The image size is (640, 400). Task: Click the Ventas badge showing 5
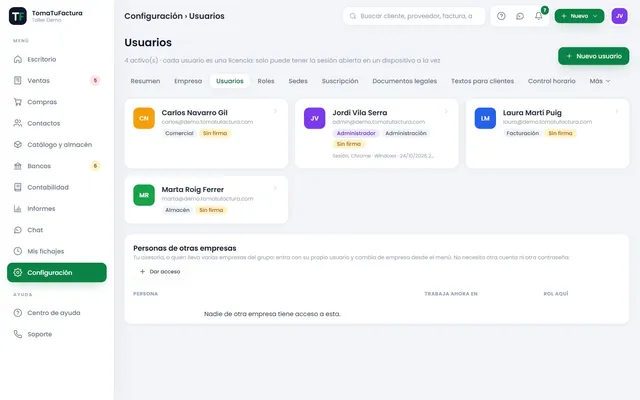click(95, 80)
